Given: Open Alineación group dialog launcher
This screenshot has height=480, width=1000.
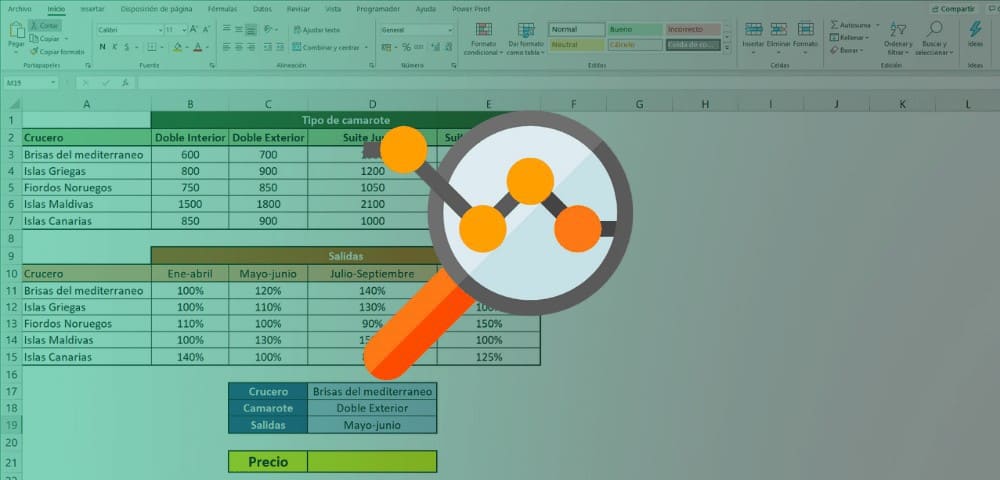Looking at the screenshot, I should 372,66.
